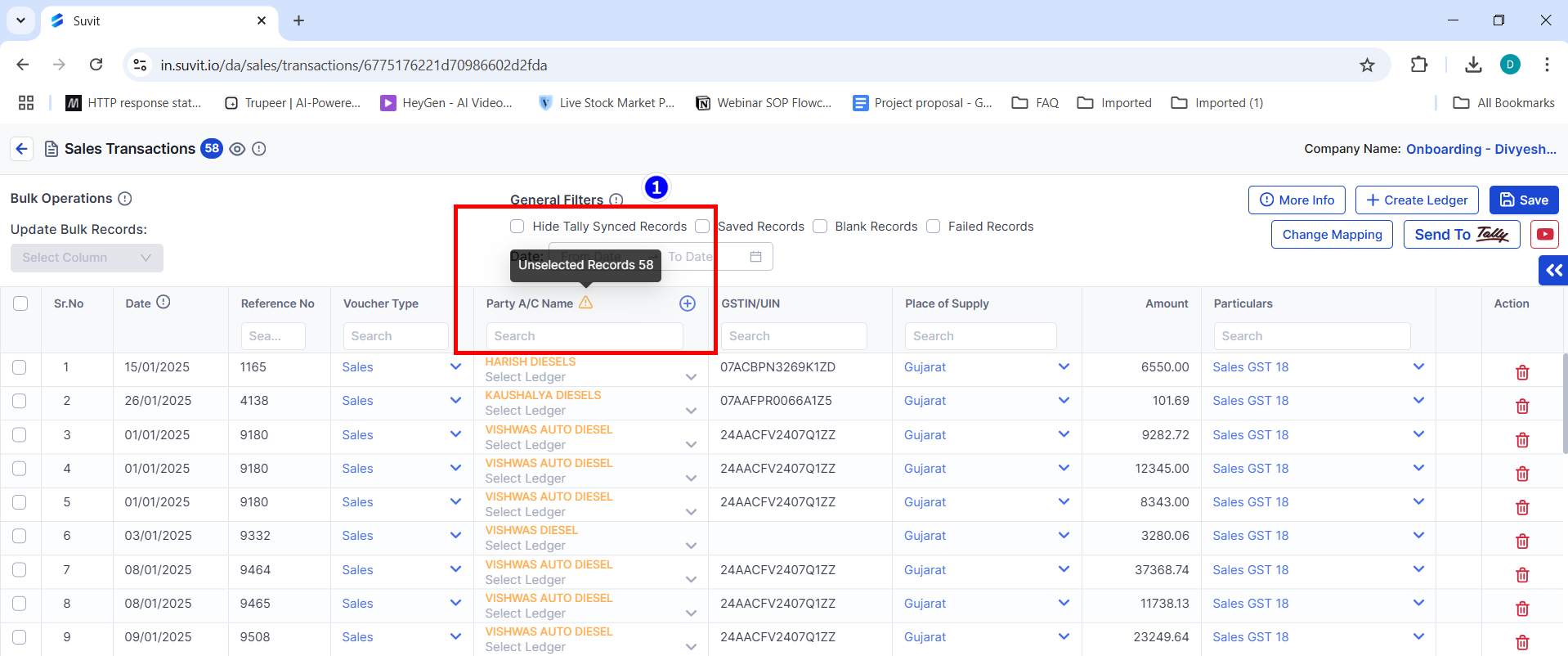Screen dimensions: 1568x656
Task: Click the More Info button
Action: tap(1297, 200)
